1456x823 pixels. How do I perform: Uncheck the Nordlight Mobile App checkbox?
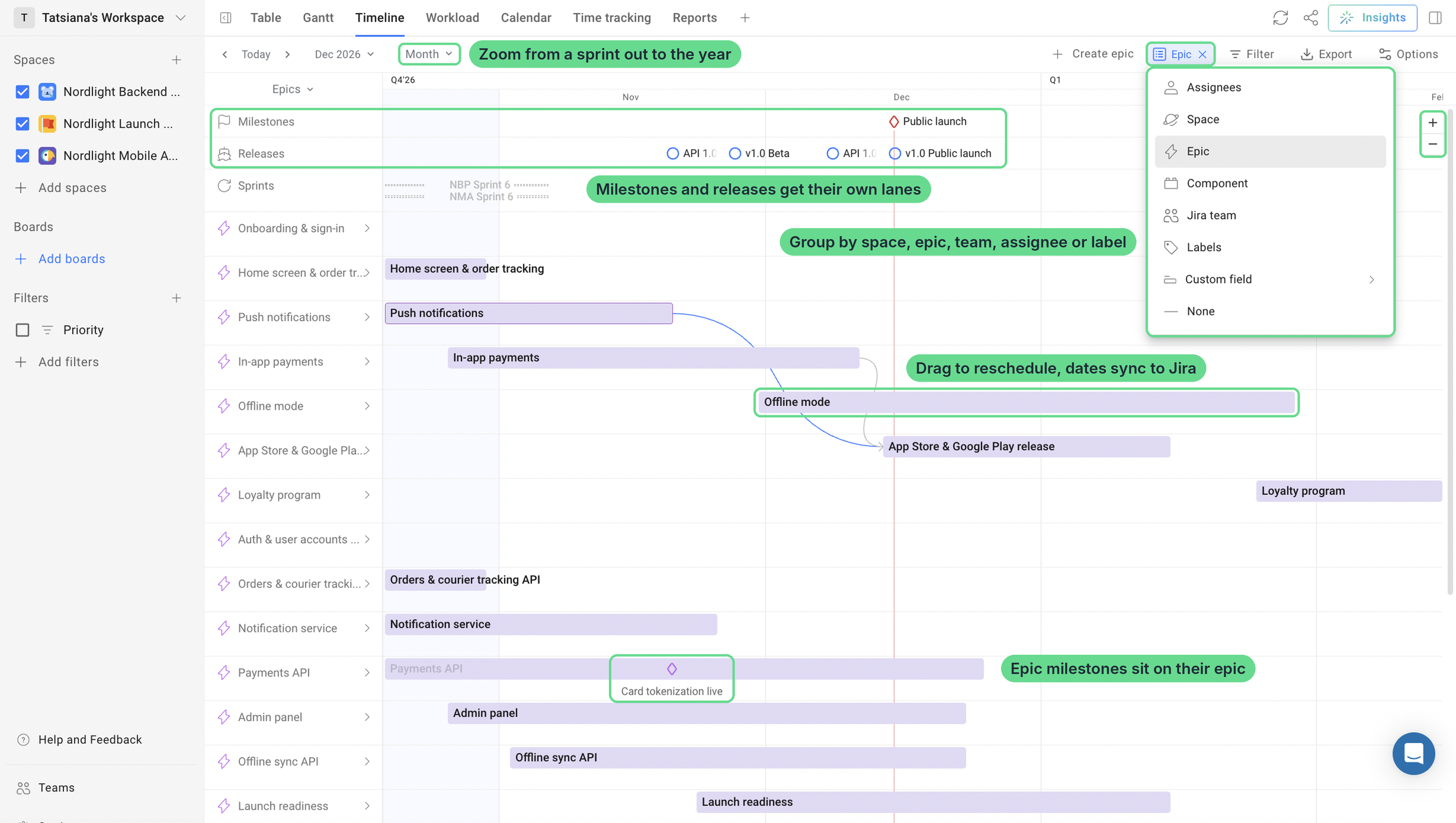click(x=22, y=156)
